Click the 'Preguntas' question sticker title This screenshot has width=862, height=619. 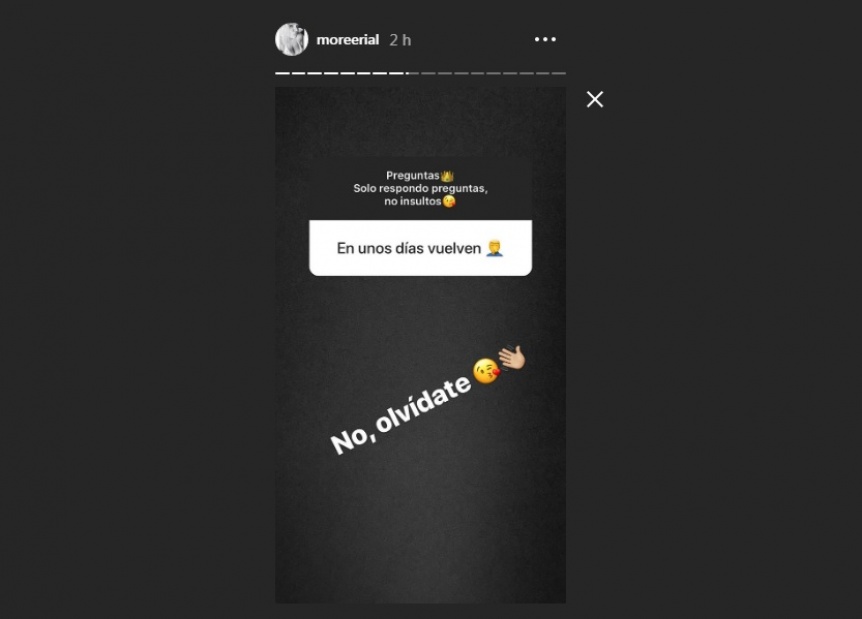click(413, 175)
